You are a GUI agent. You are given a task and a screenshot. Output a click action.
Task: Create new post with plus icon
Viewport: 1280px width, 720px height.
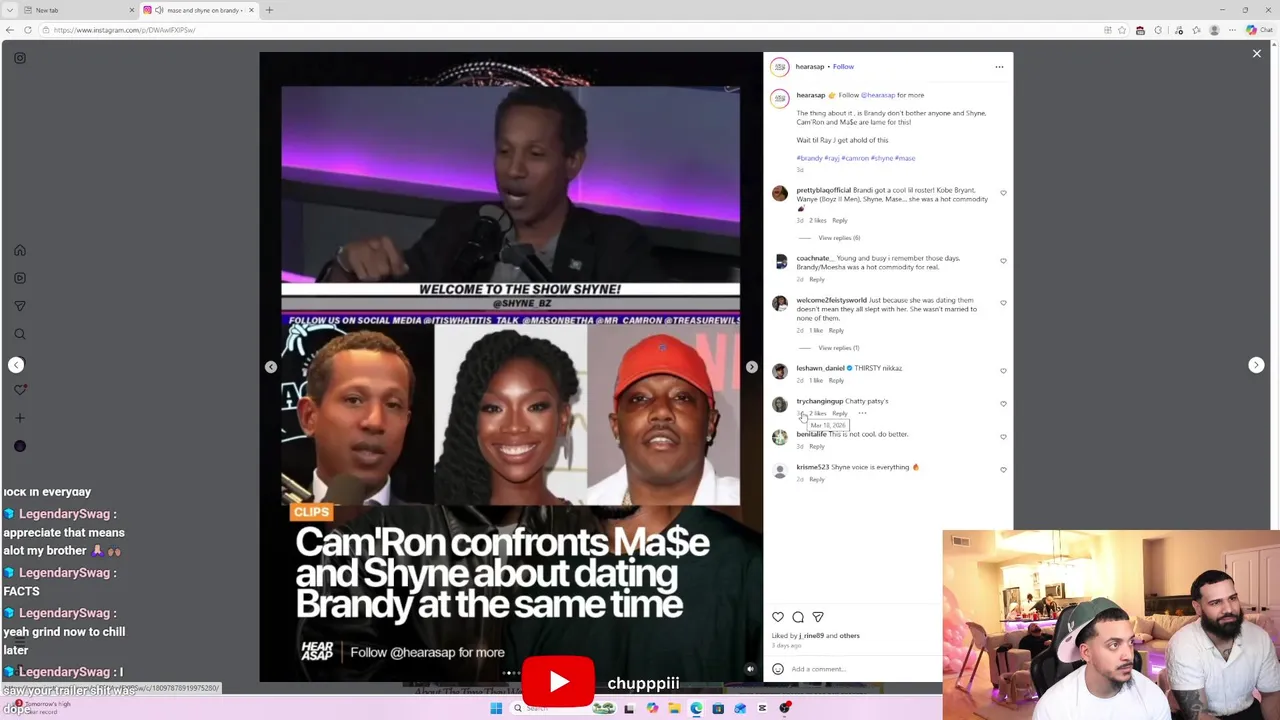tap(20, 418)
